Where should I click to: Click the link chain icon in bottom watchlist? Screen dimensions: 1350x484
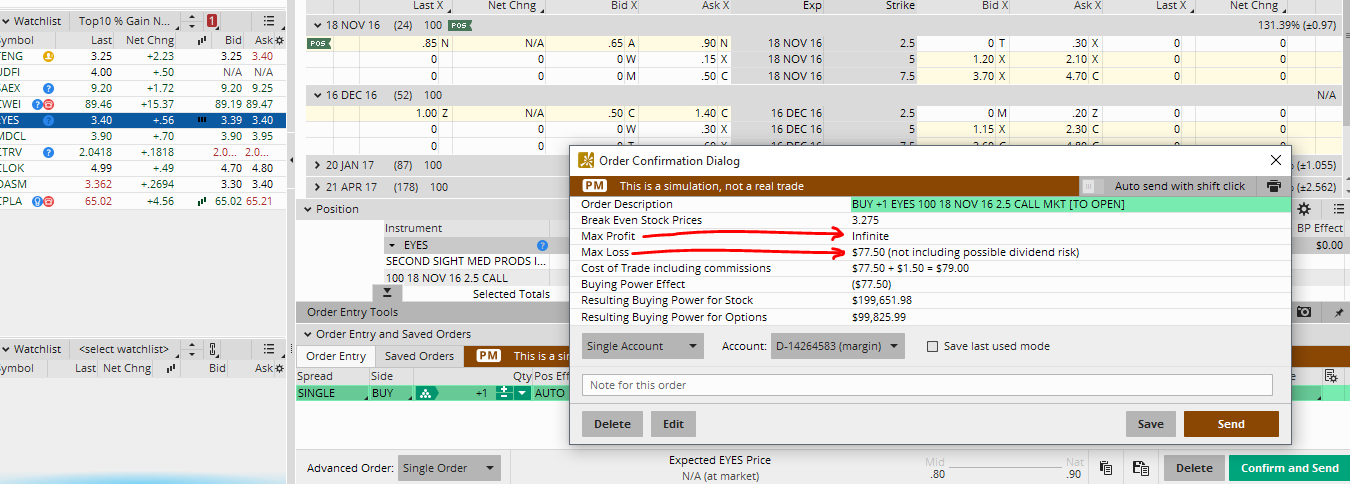coord(213,349)
